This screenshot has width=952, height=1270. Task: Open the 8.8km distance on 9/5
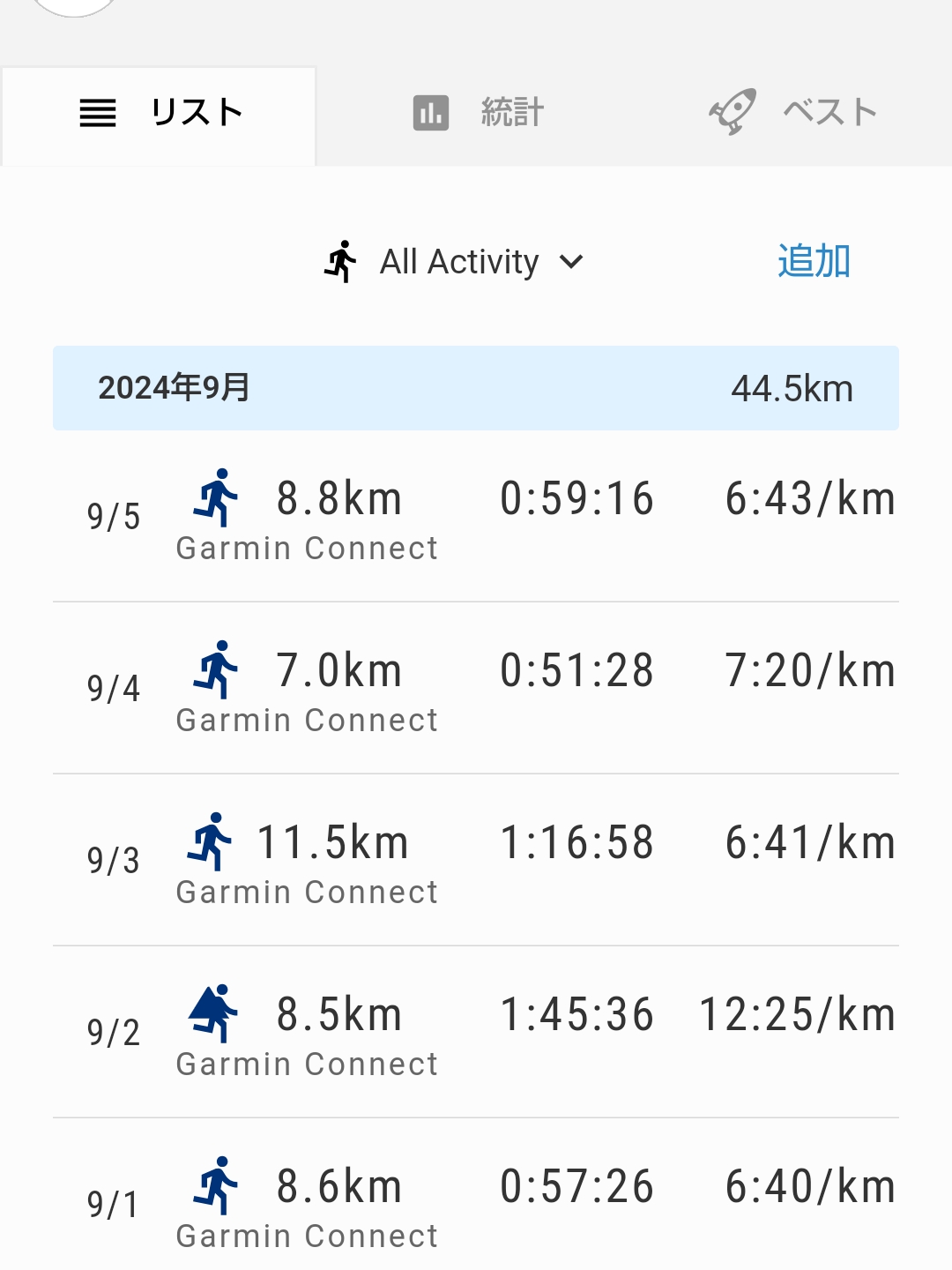pyautogui.click(x=339, y=498)
